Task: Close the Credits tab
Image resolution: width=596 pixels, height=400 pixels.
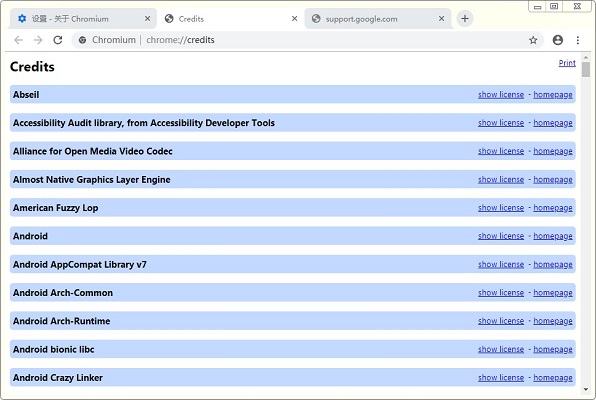Action: [x=294, y=19]
